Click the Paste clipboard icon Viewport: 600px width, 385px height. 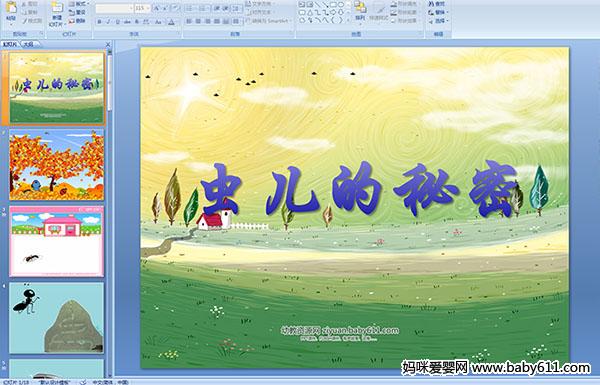pos(11,8)
